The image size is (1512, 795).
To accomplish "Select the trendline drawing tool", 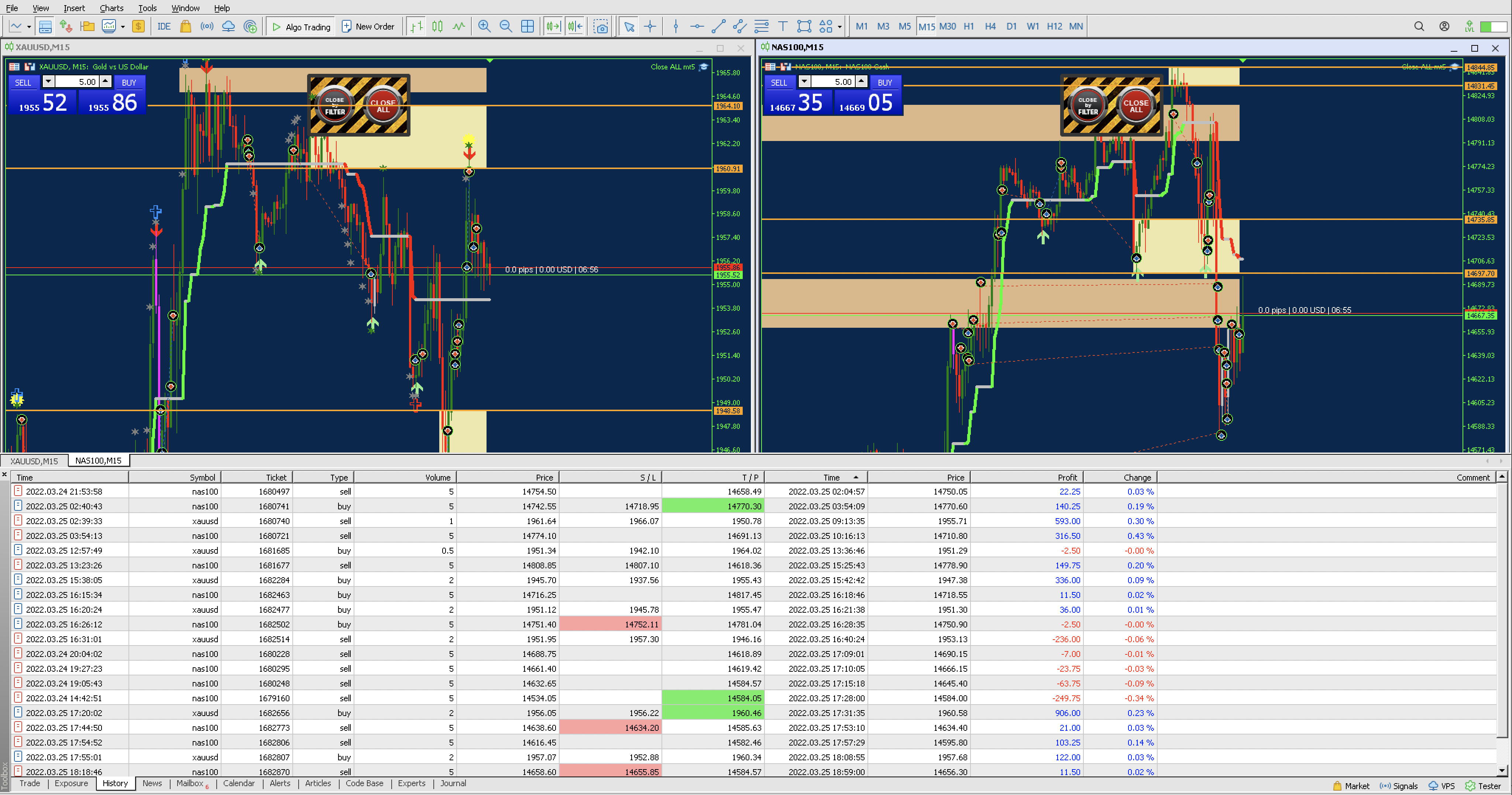I will [718, 27].
